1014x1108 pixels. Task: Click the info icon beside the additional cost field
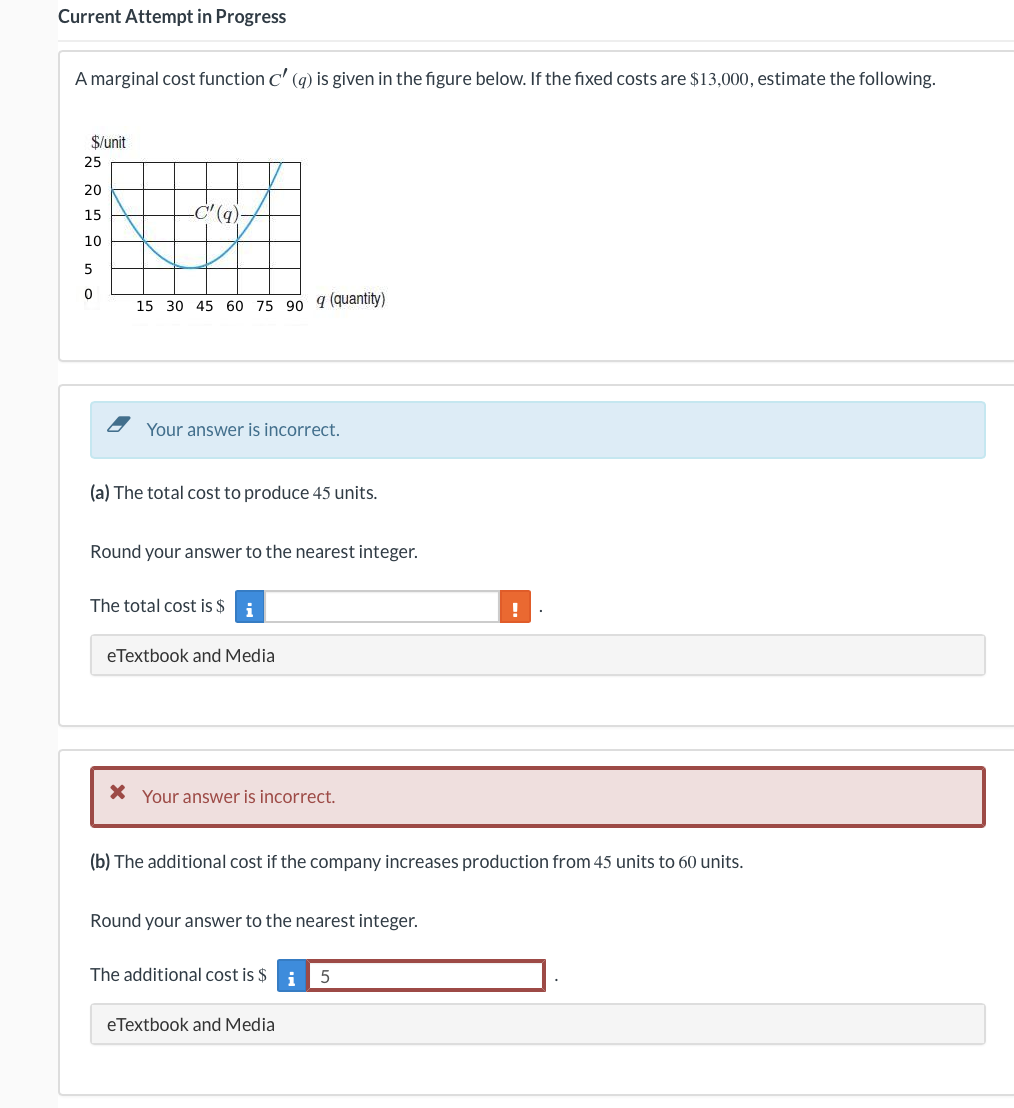click(291, 975)
